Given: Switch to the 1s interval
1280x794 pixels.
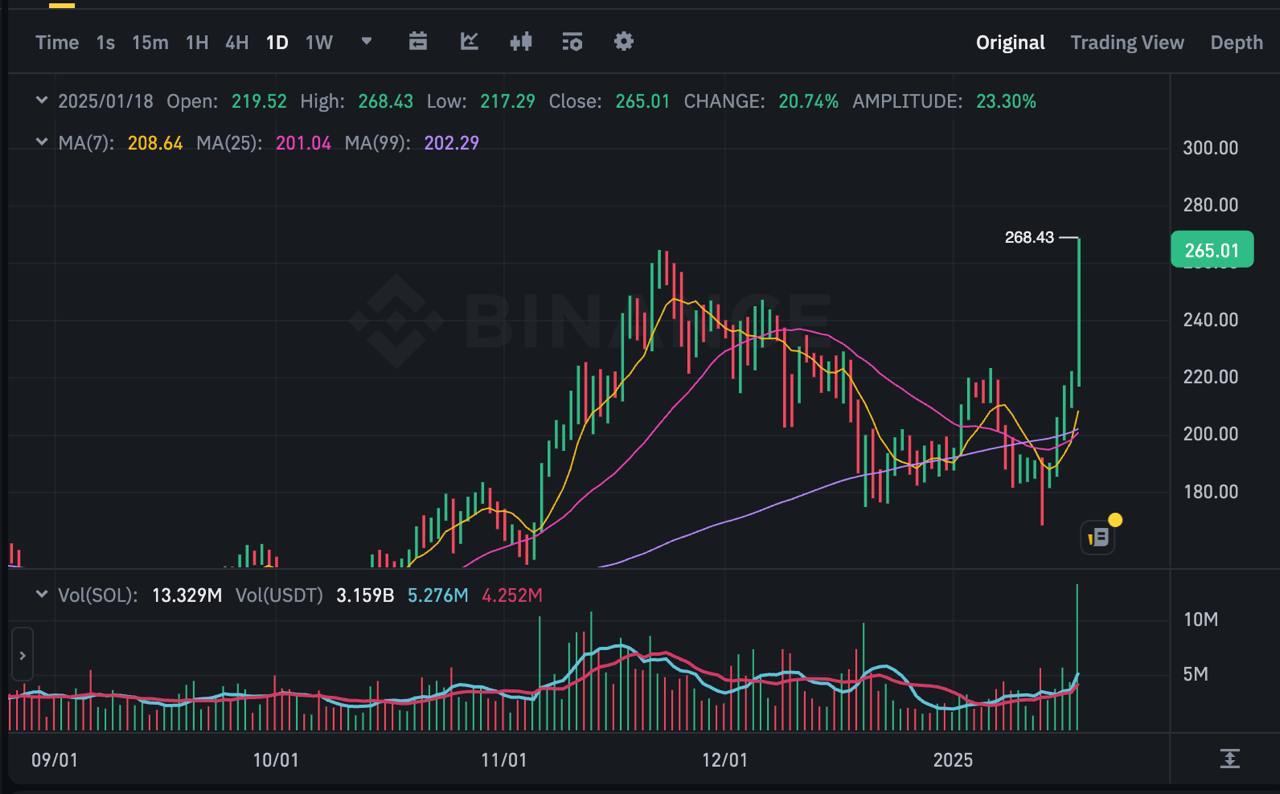Looking at the screenshot, I should 105,42.
